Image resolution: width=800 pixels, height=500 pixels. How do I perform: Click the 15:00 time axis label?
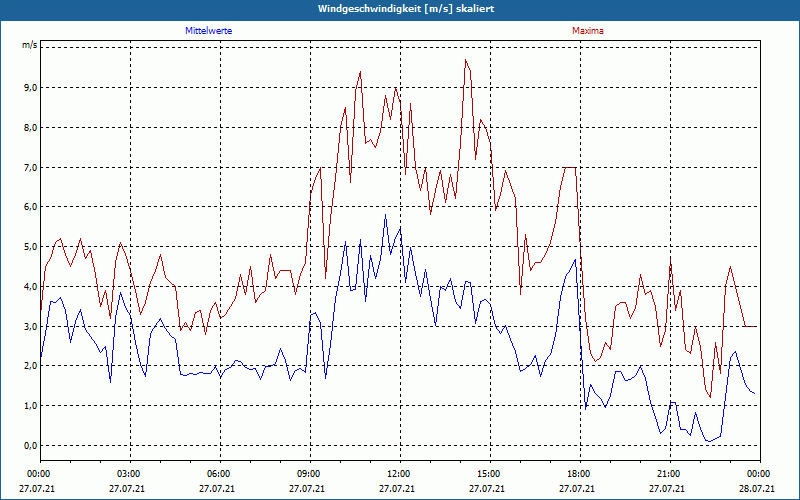point(487,474)
